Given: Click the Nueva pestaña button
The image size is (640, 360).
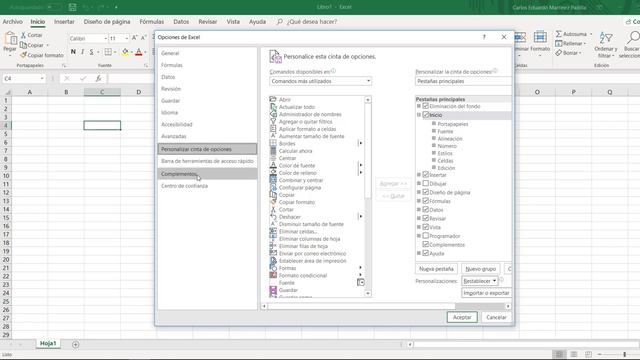Looking at the screenshot, I should tap(436, 269).
